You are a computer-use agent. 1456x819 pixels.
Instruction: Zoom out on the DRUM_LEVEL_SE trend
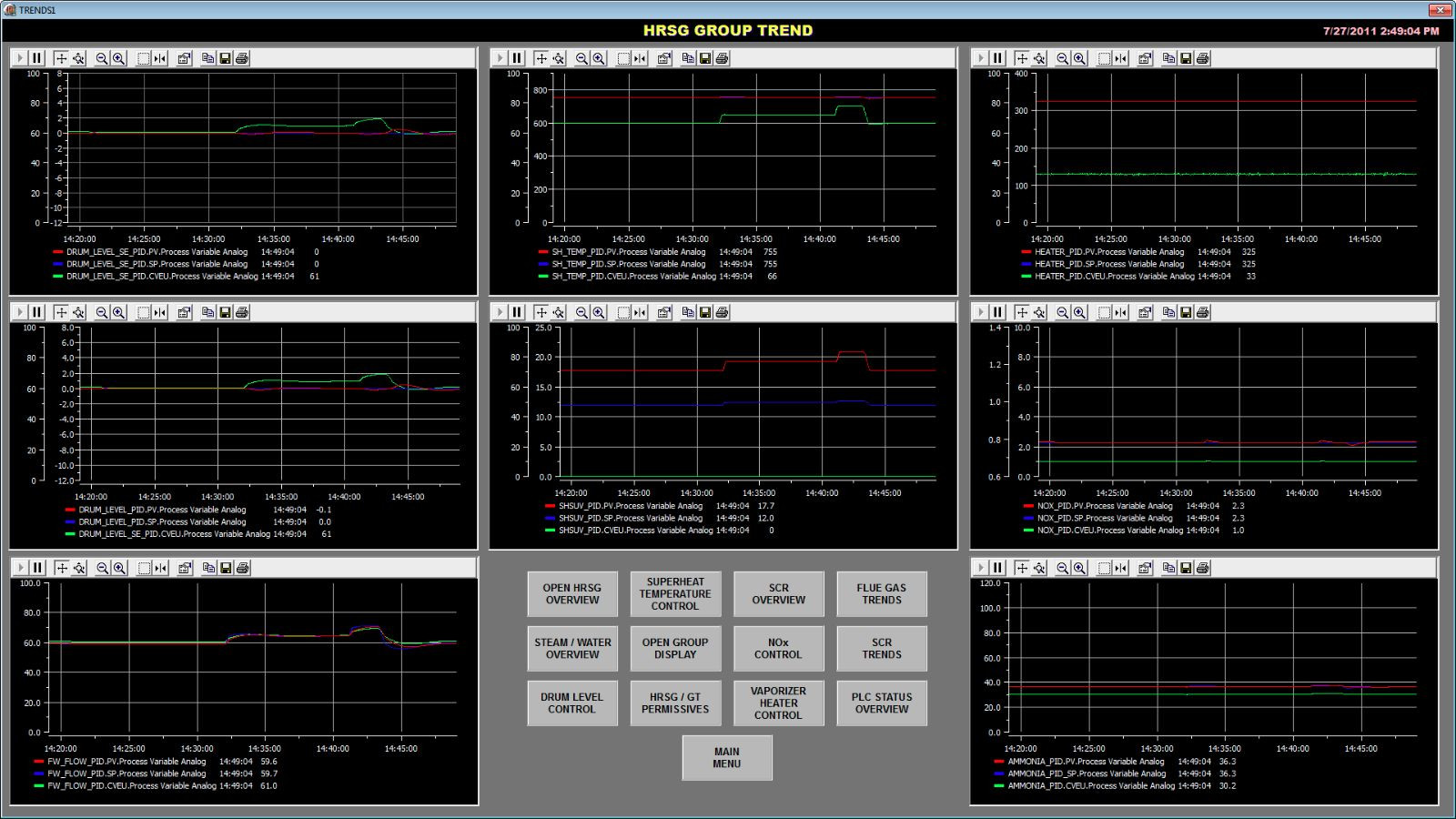pyautogui.click(x=102, y=58)
